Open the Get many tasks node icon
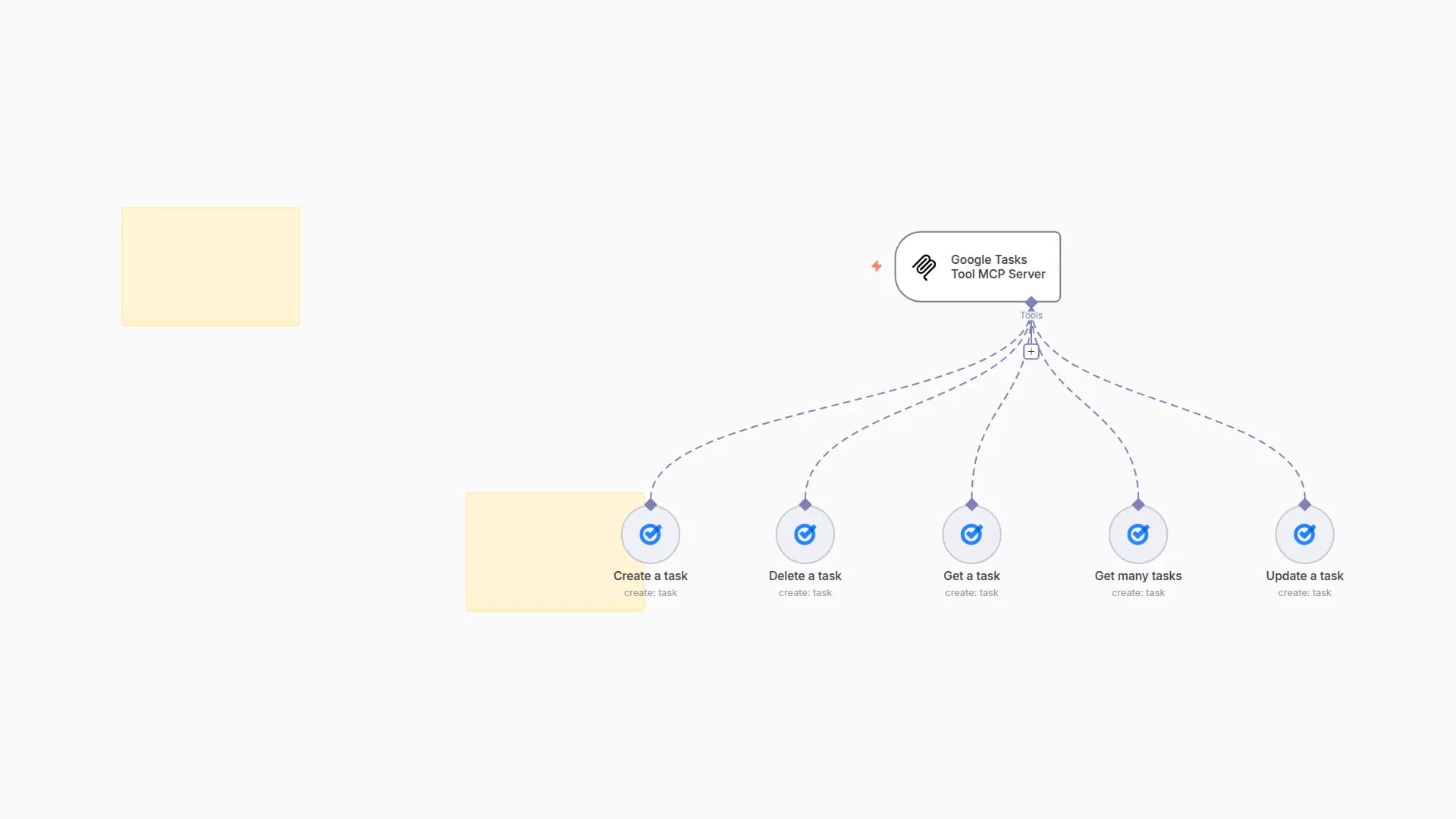Image resolution: width=1456 pixels, height=819 pixels. click(x=1137, y=535)
